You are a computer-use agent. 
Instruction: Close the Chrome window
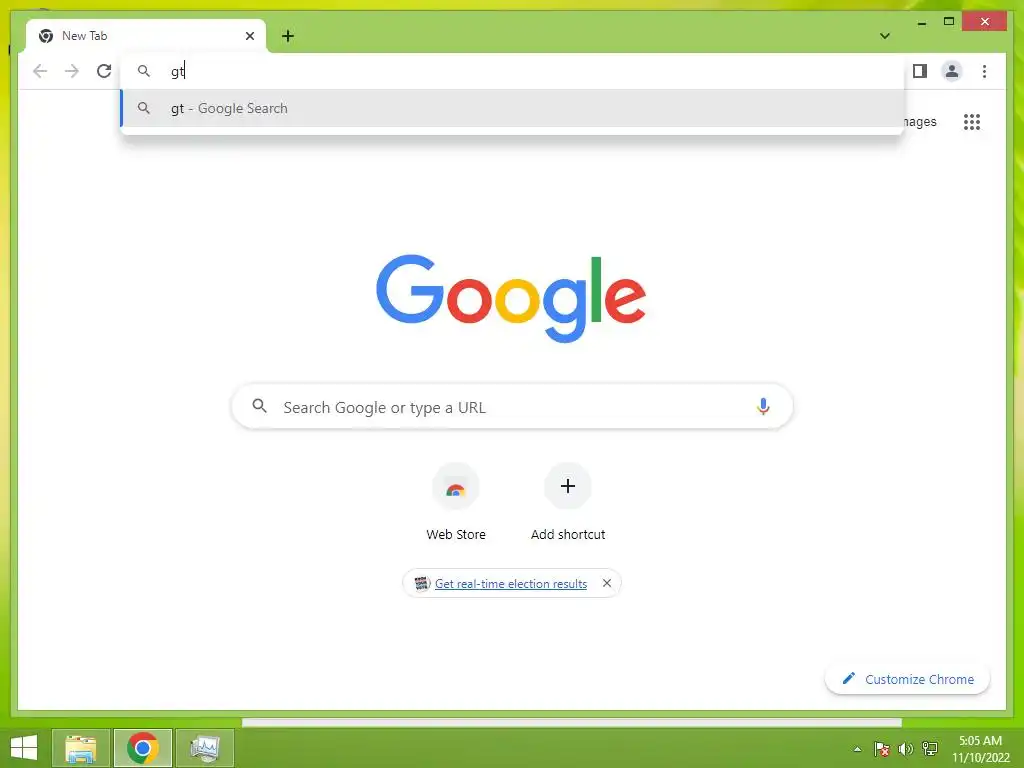(985, 22)
